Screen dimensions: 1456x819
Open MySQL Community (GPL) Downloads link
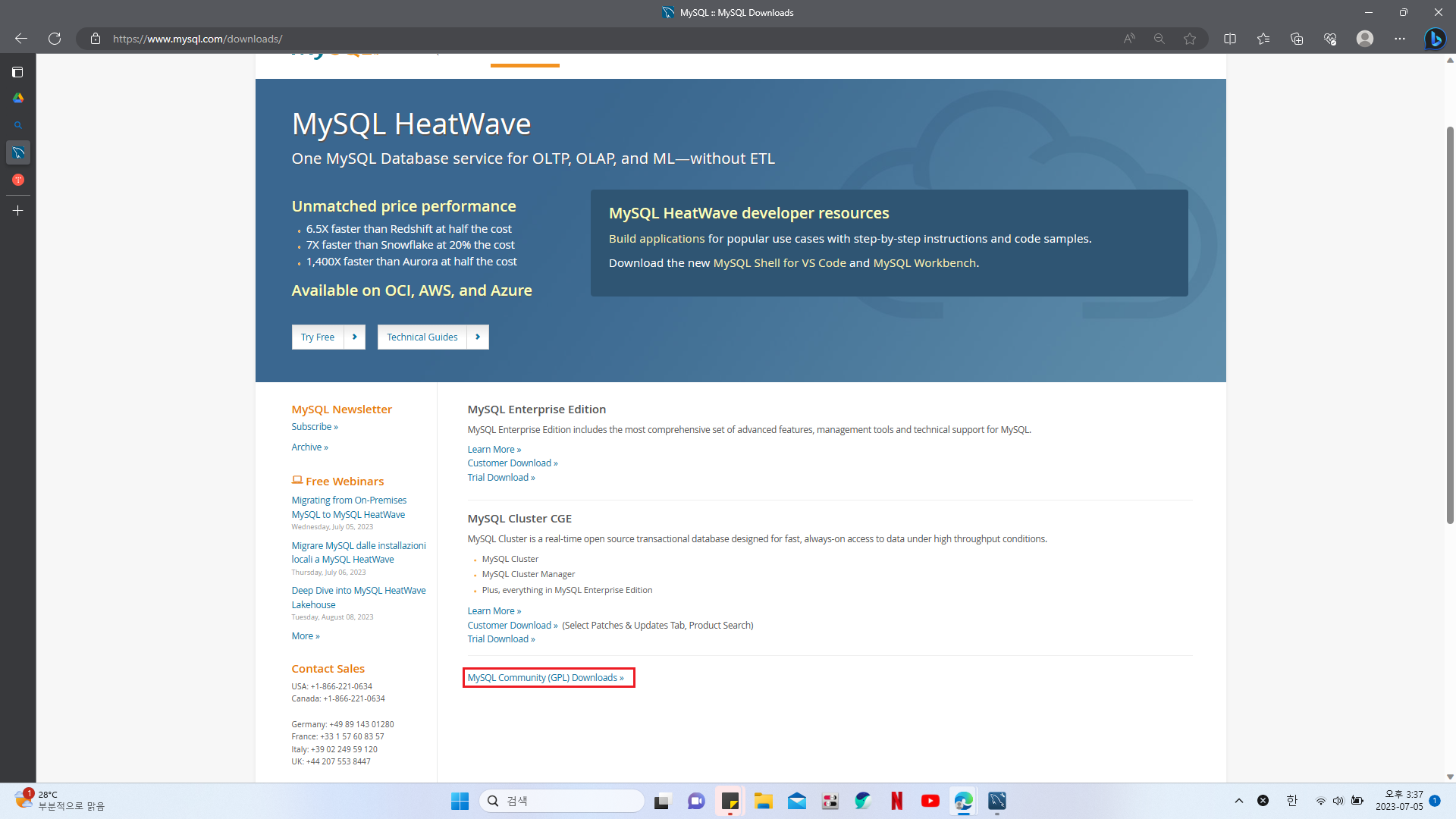(546, 677)
